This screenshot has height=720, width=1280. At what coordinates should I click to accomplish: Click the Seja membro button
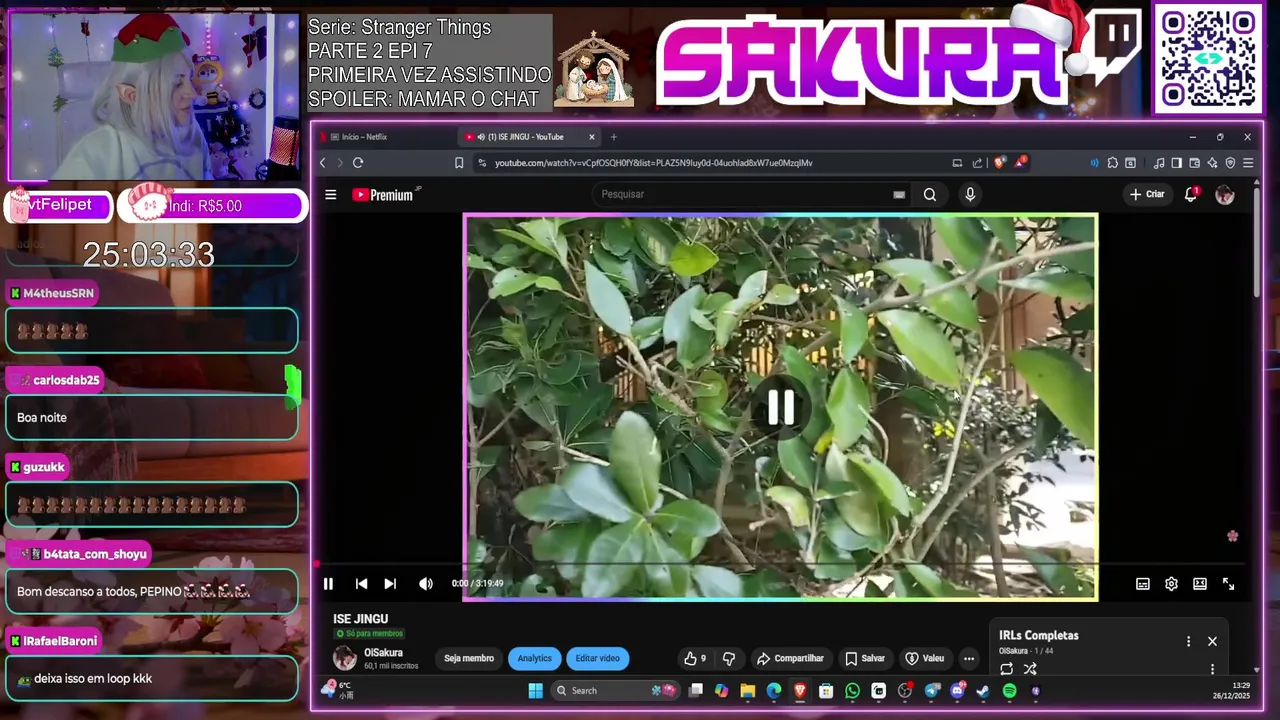tap(469, 658)
